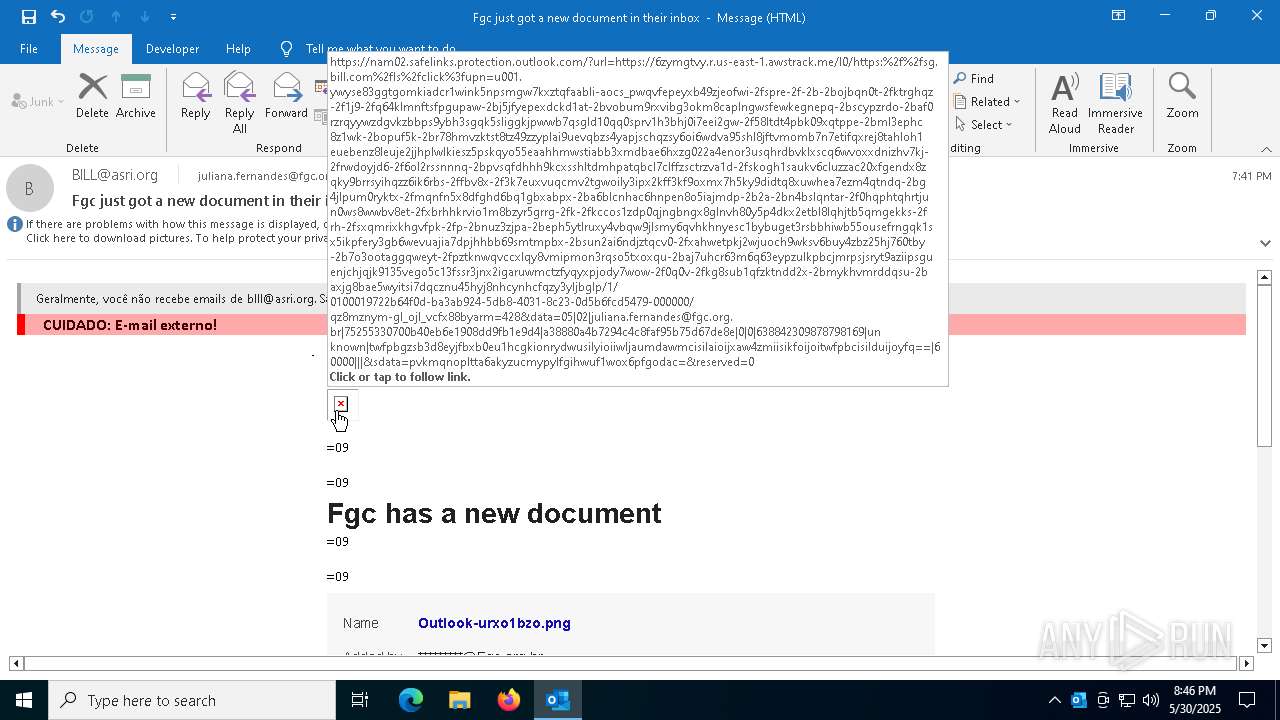Open the notification center

(1247, 700)
